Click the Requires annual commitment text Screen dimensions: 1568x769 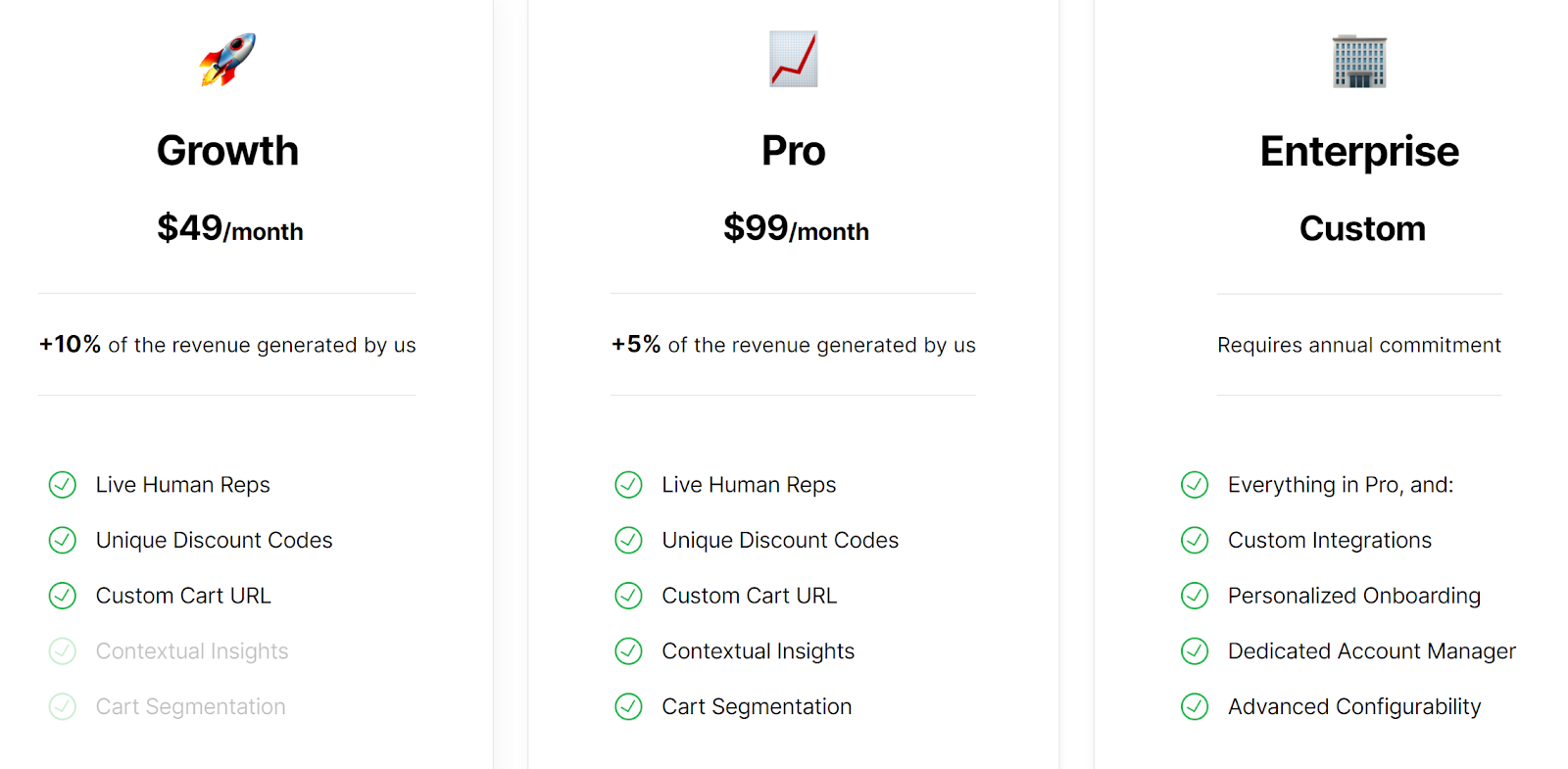[x=1359, y=345]
